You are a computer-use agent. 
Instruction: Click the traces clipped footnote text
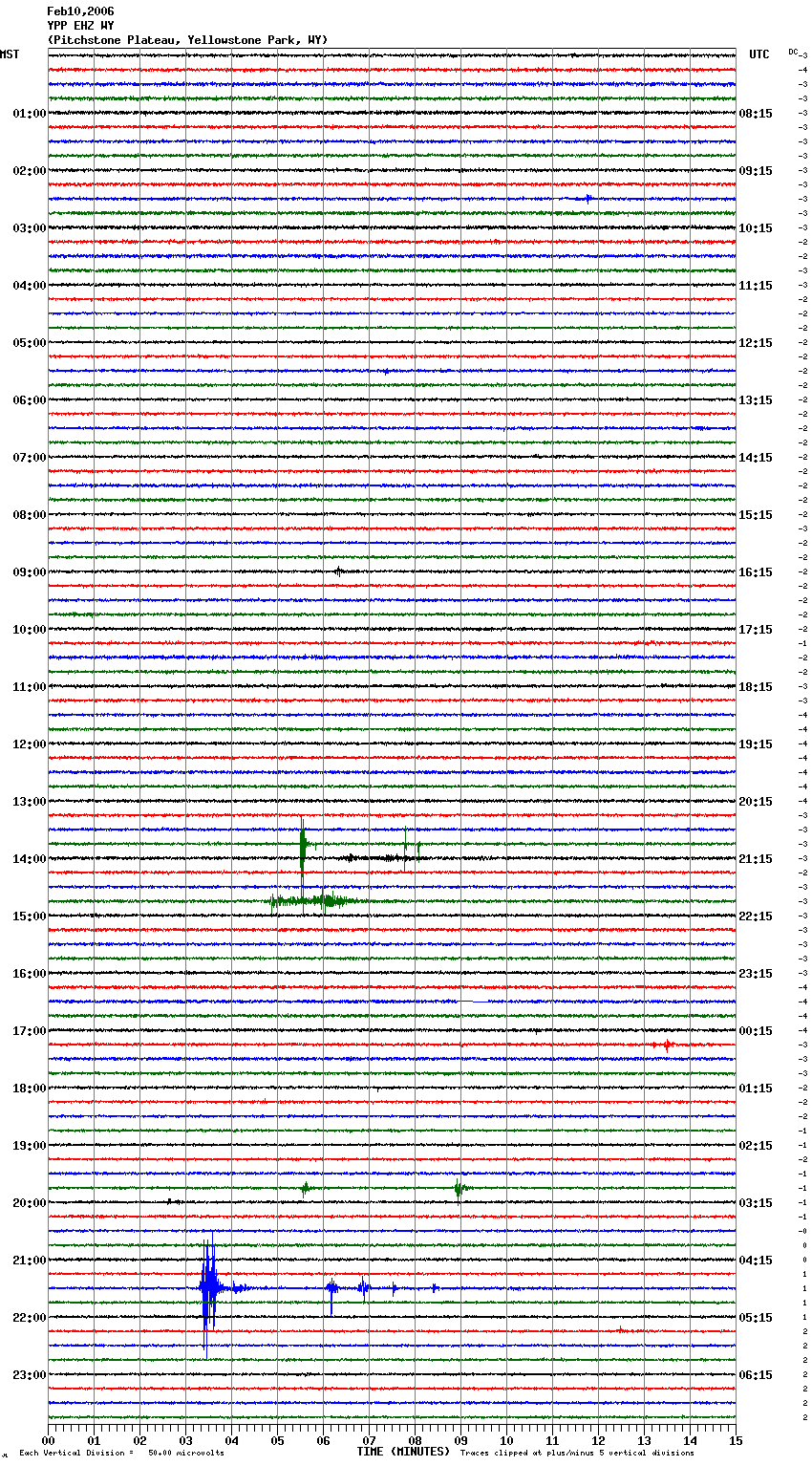pyautogui.click(x=577, y=1453)
